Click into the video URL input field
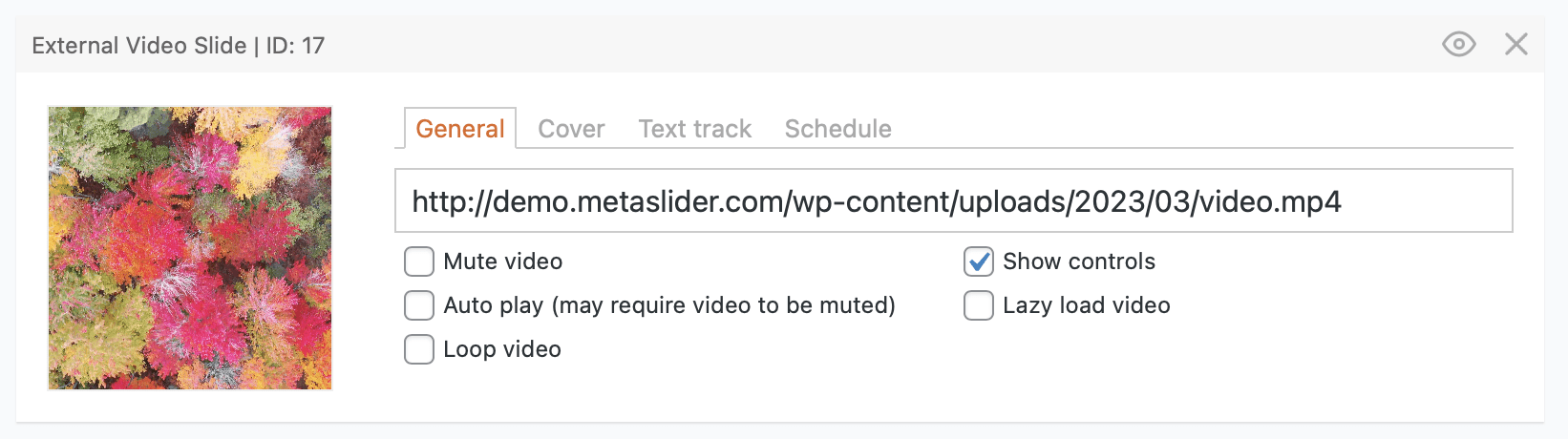This screenshot has width=1568, height=439. (953, 201)
